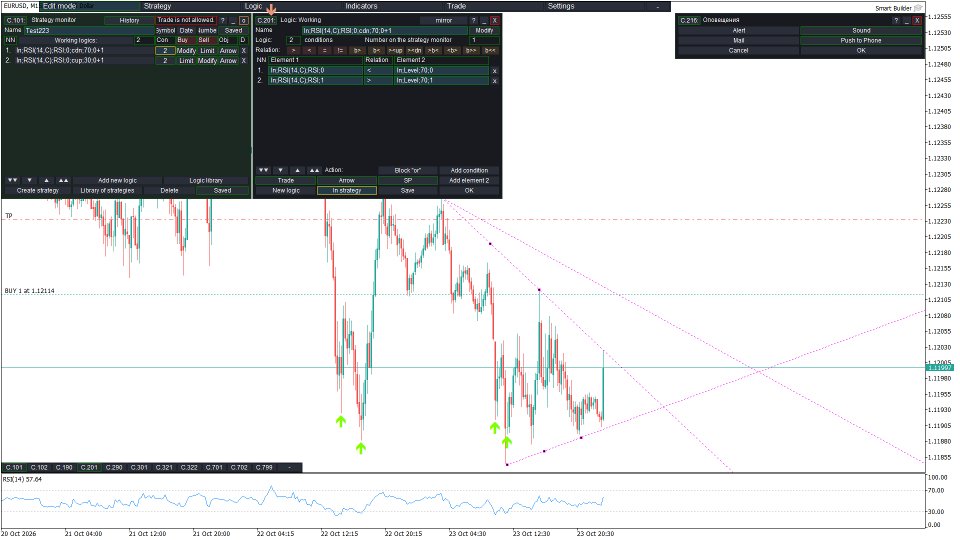
Task: Select the <b> relation button
Action: (x=452, y=50)
